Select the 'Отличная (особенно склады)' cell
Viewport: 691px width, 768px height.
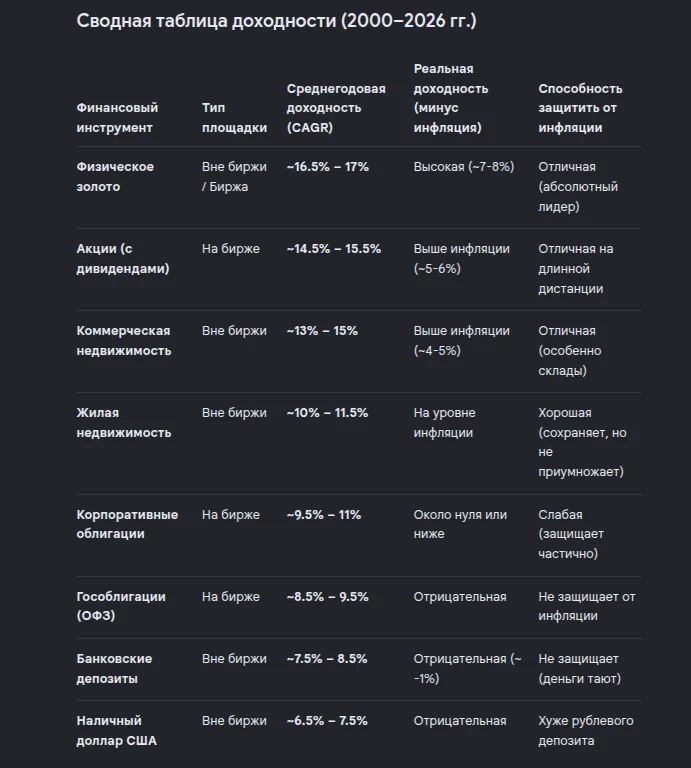coord(570,350)
